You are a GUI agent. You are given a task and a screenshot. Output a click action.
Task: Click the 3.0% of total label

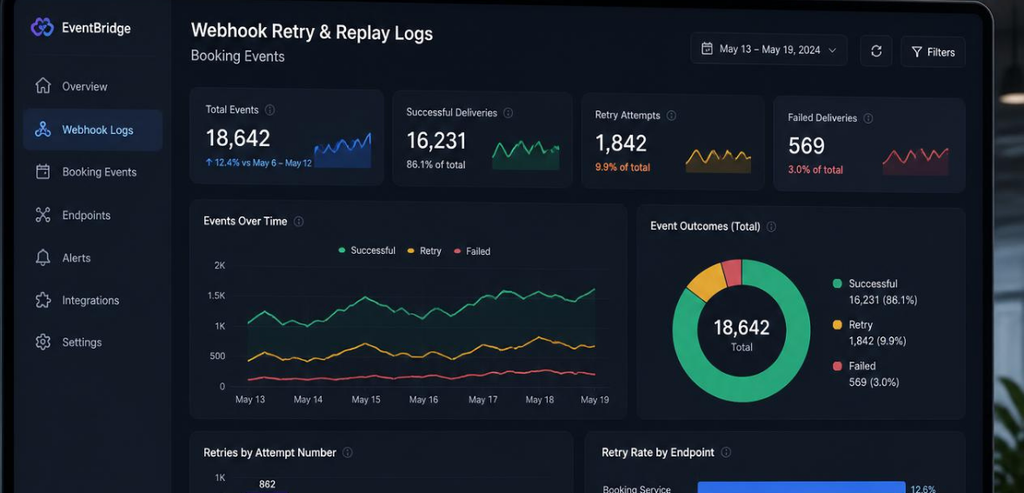(x=815, y=170)
